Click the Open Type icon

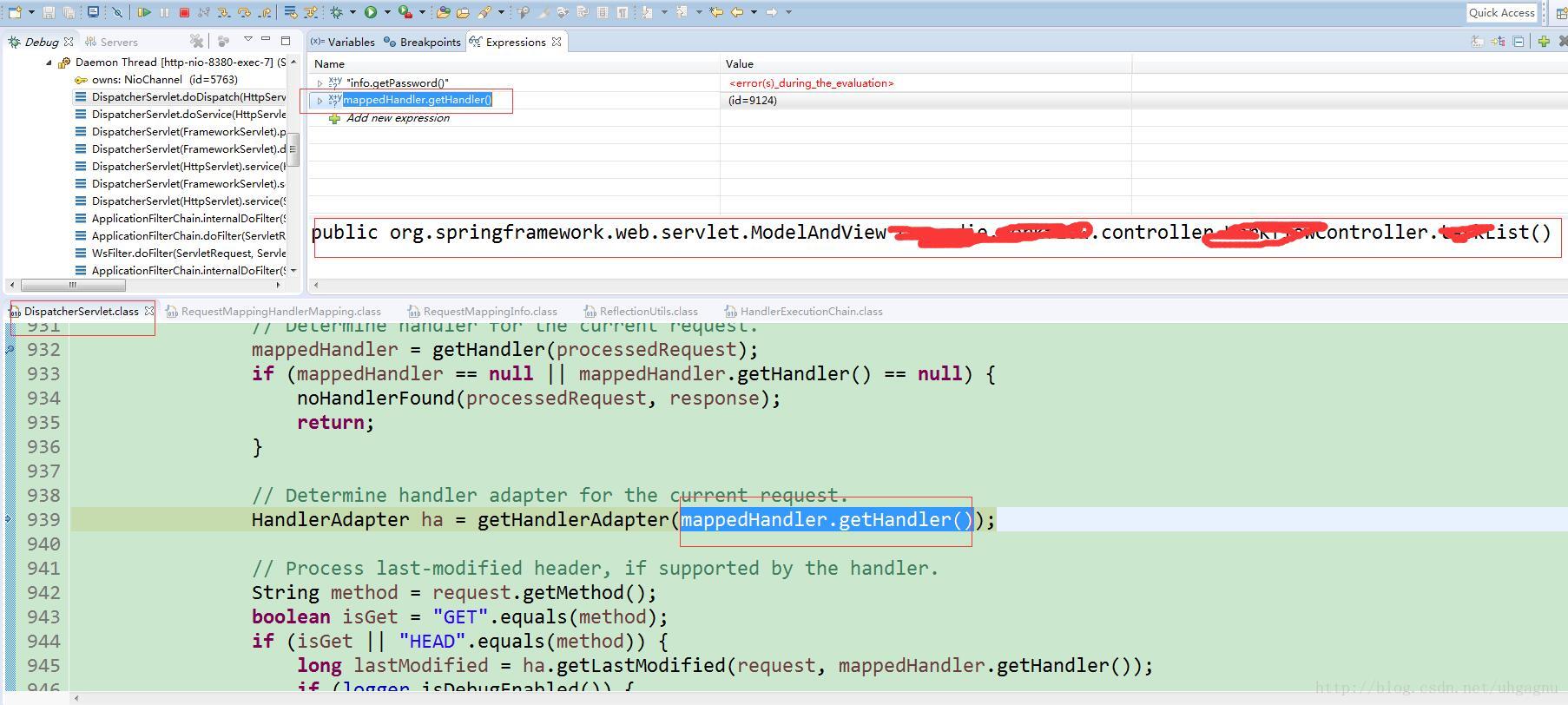coord(443,12)
